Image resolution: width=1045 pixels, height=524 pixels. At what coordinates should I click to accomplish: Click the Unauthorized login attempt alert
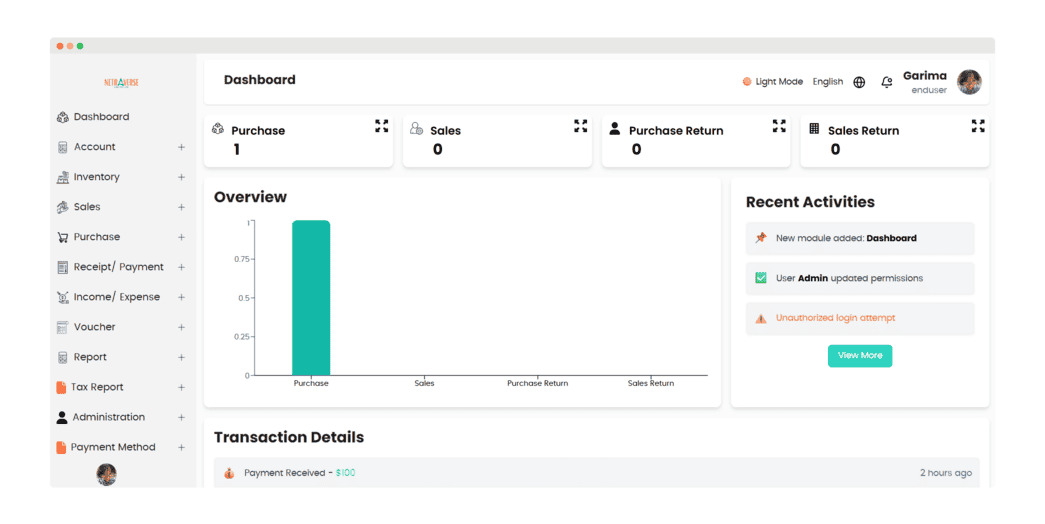click(x=835, y=318)
